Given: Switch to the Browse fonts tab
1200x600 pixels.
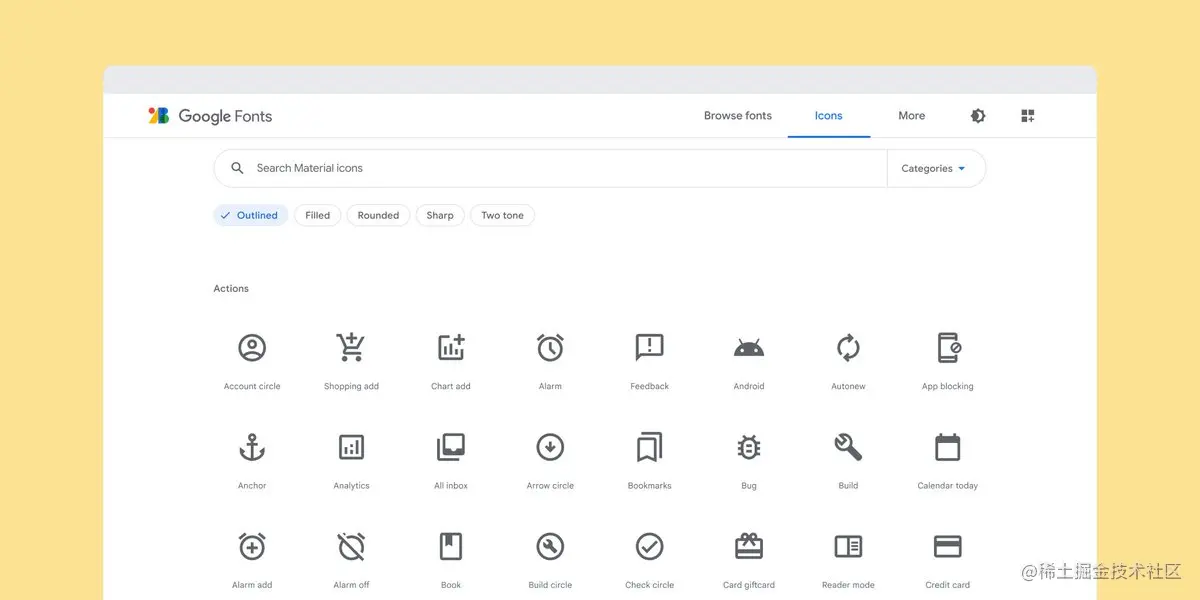Looking at the screenshot, I should tap(737, 115).
